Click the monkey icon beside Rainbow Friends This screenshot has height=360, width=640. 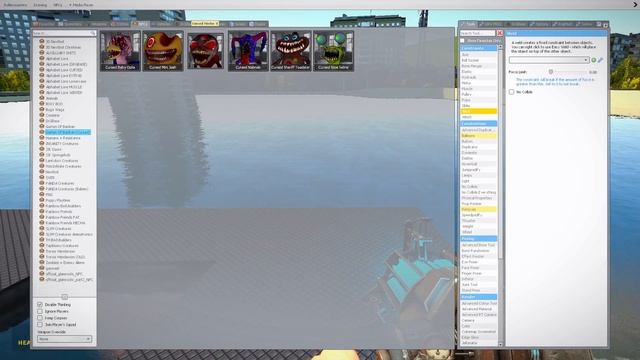[x=42, y=211]
